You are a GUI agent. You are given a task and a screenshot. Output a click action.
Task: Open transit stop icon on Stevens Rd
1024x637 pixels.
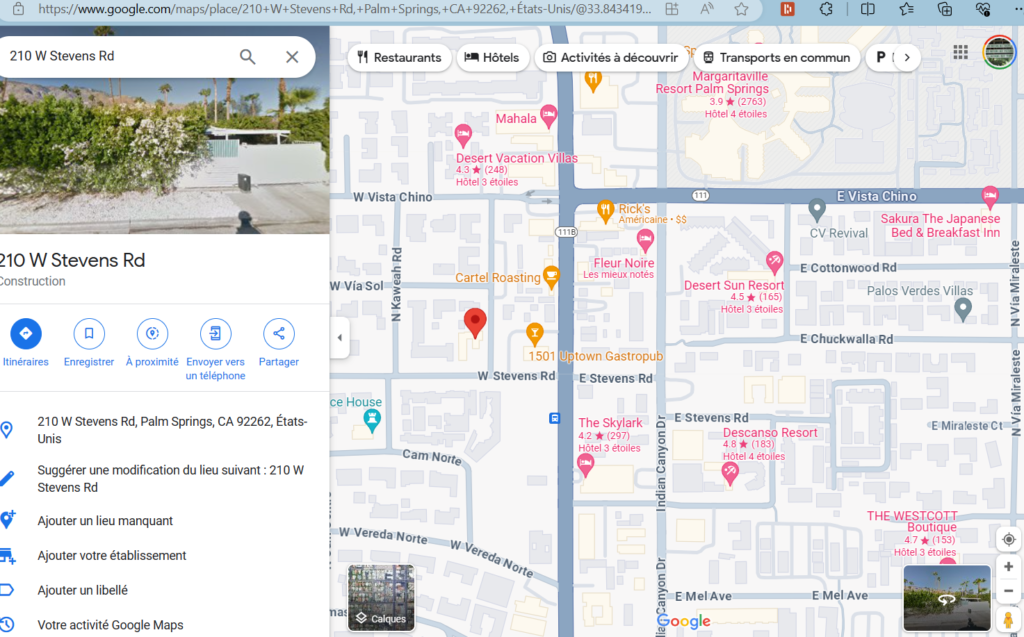554,418
